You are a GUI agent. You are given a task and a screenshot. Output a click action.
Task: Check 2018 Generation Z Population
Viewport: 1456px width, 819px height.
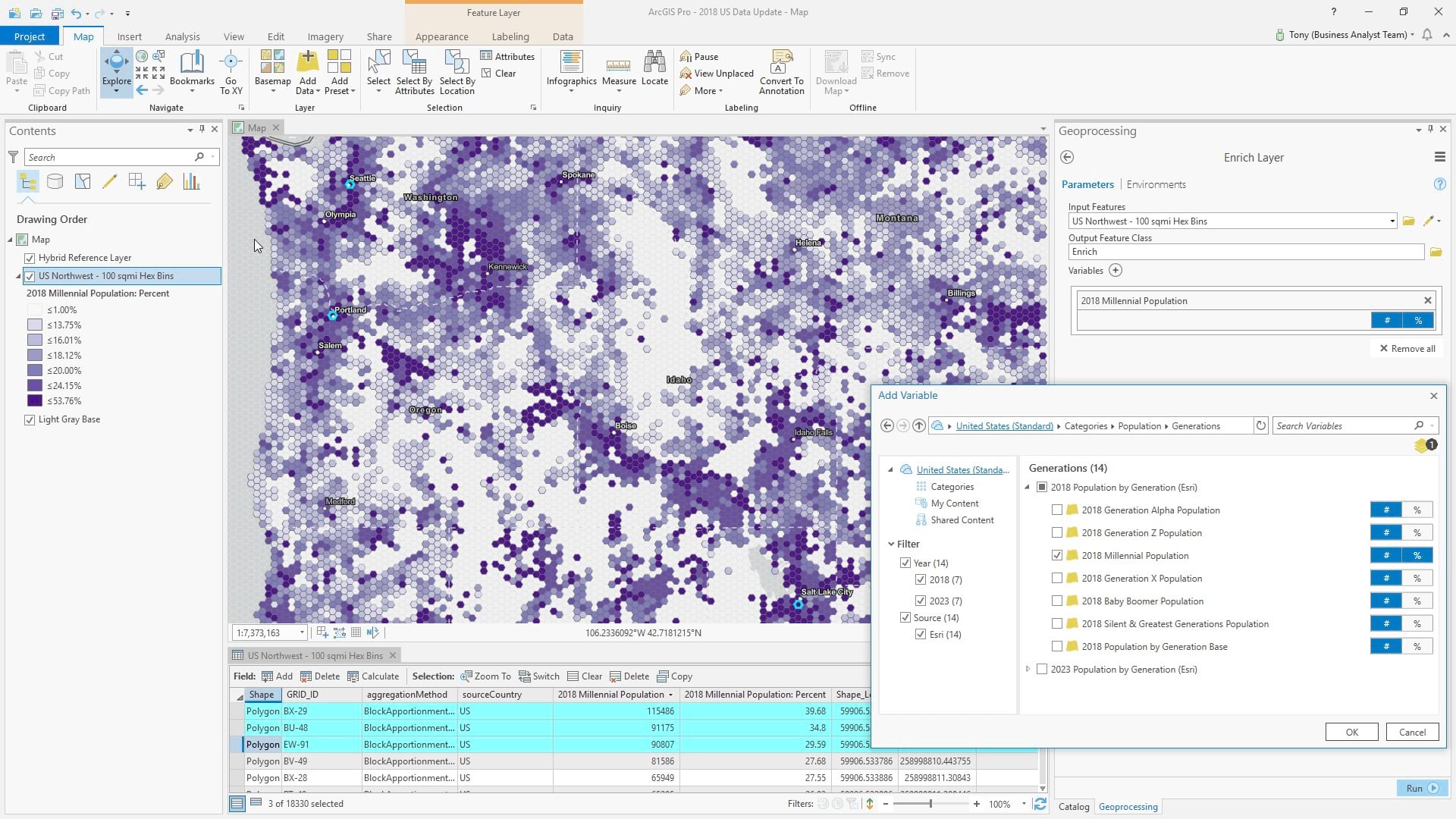(1057, 533)
